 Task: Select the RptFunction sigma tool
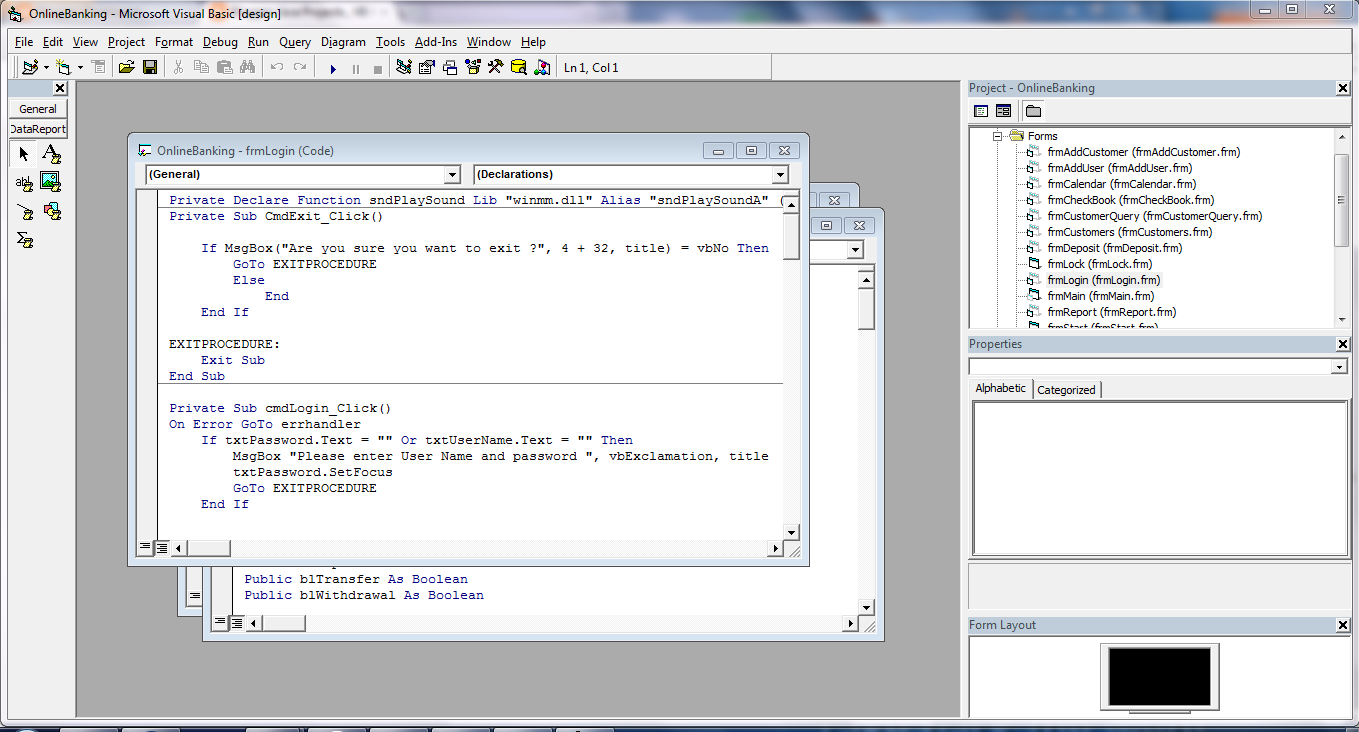24,240
